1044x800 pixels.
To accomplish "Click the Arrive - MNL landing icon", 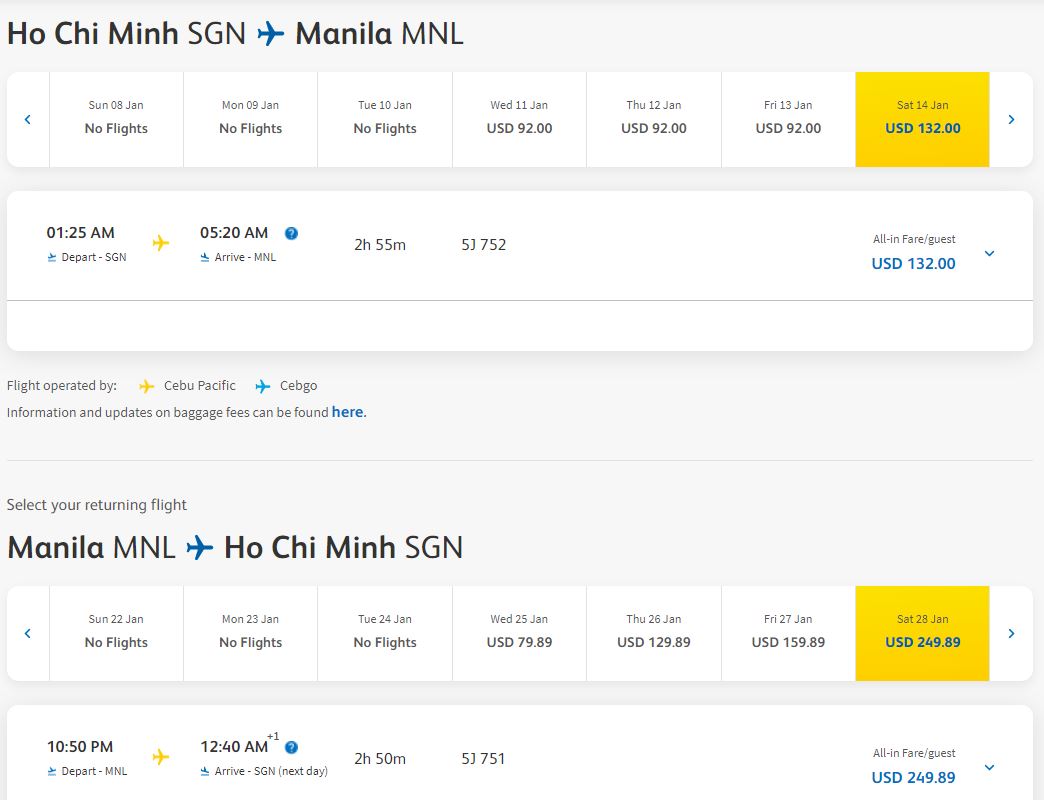I will [x=205, y=257].
